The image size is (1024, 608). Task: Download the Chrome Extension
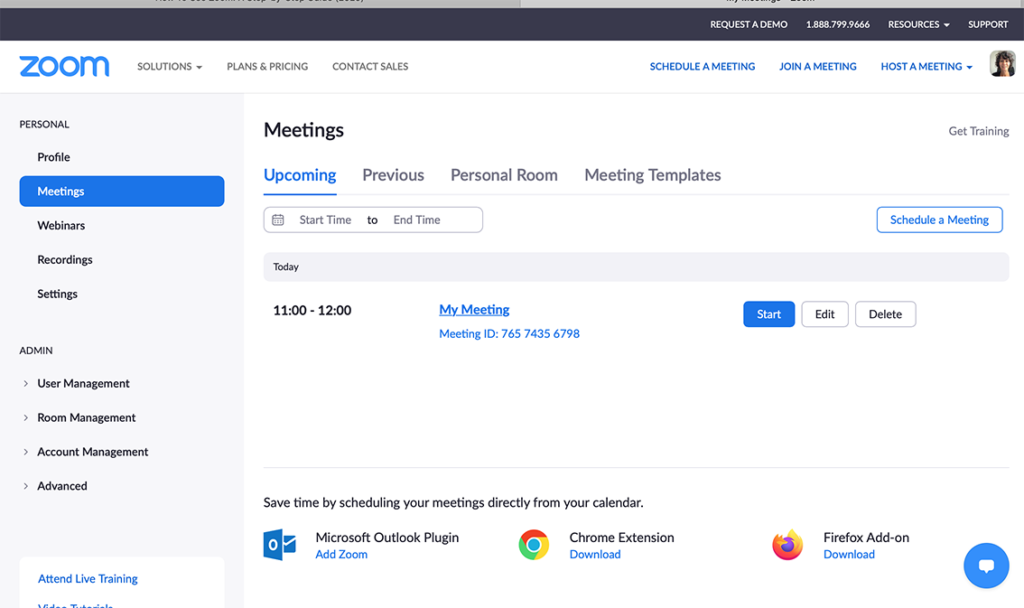(595, 554)
